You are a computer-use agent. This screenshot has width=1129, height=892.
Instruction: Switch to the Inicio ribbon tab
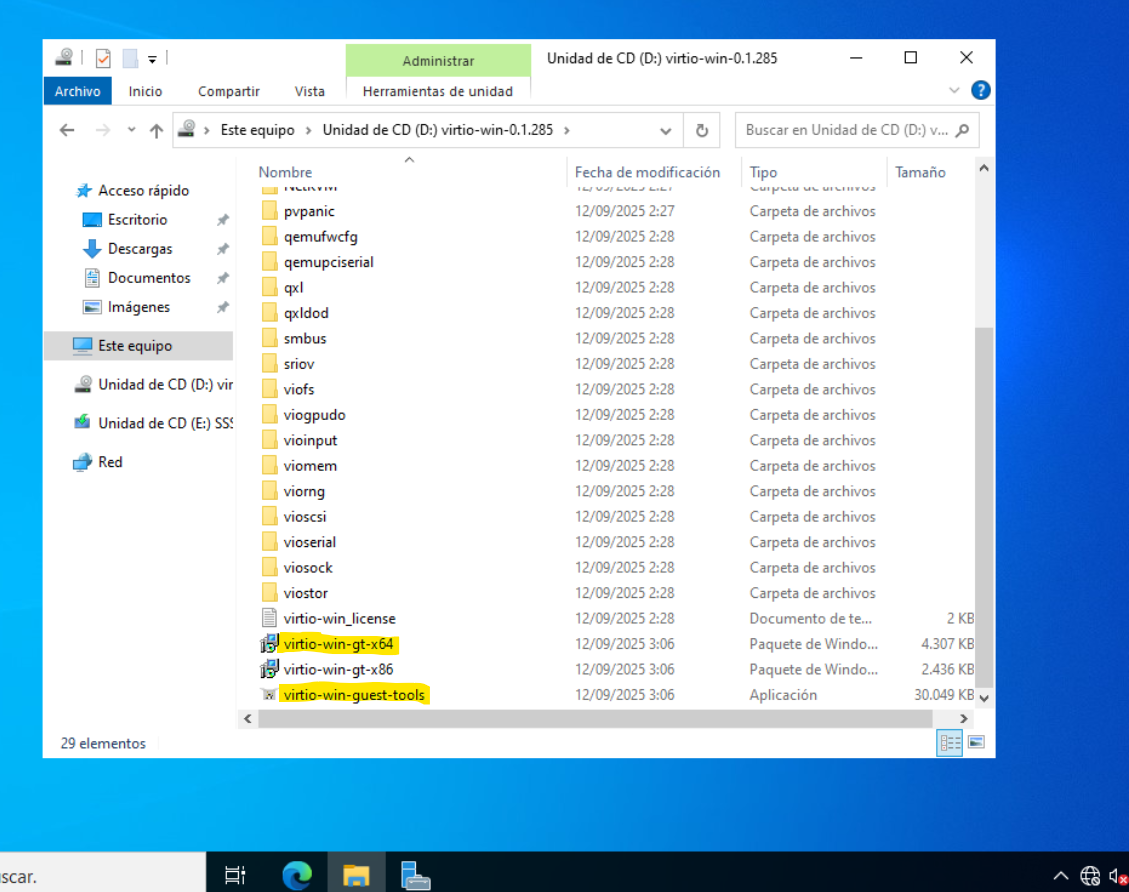click(145, 91)
